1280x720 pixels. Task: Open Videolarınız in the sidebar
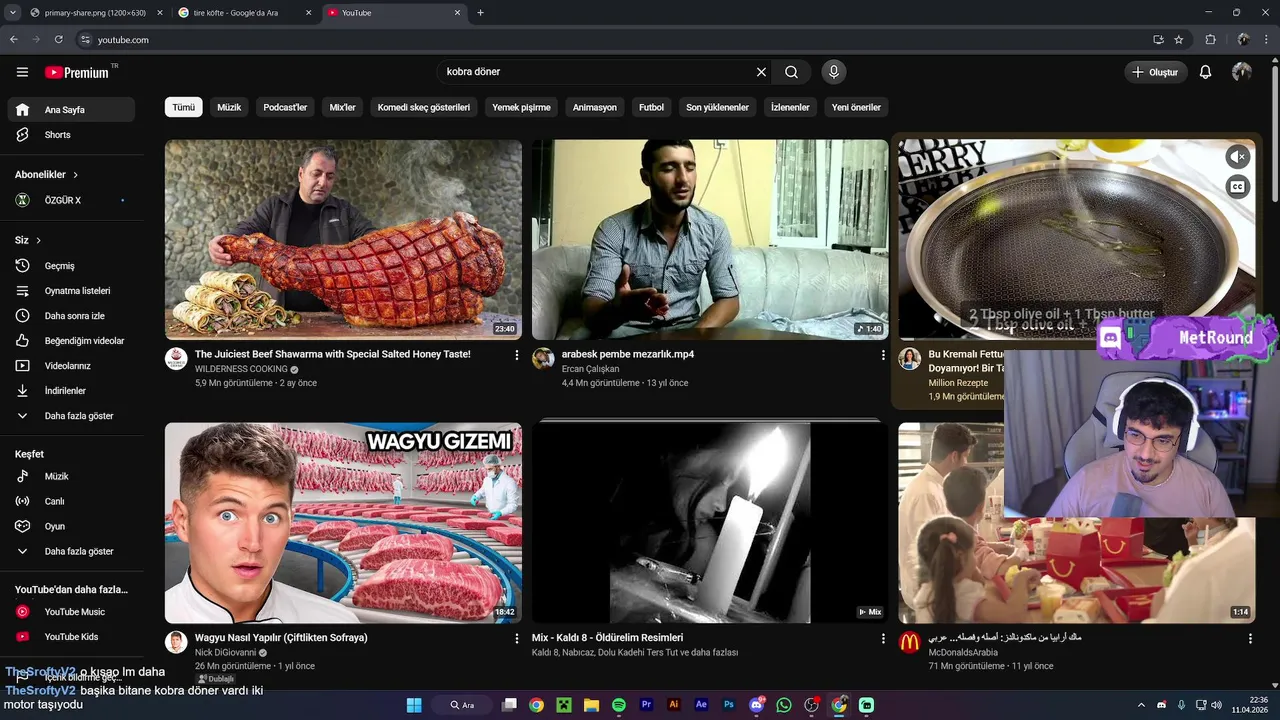point(70,366)
